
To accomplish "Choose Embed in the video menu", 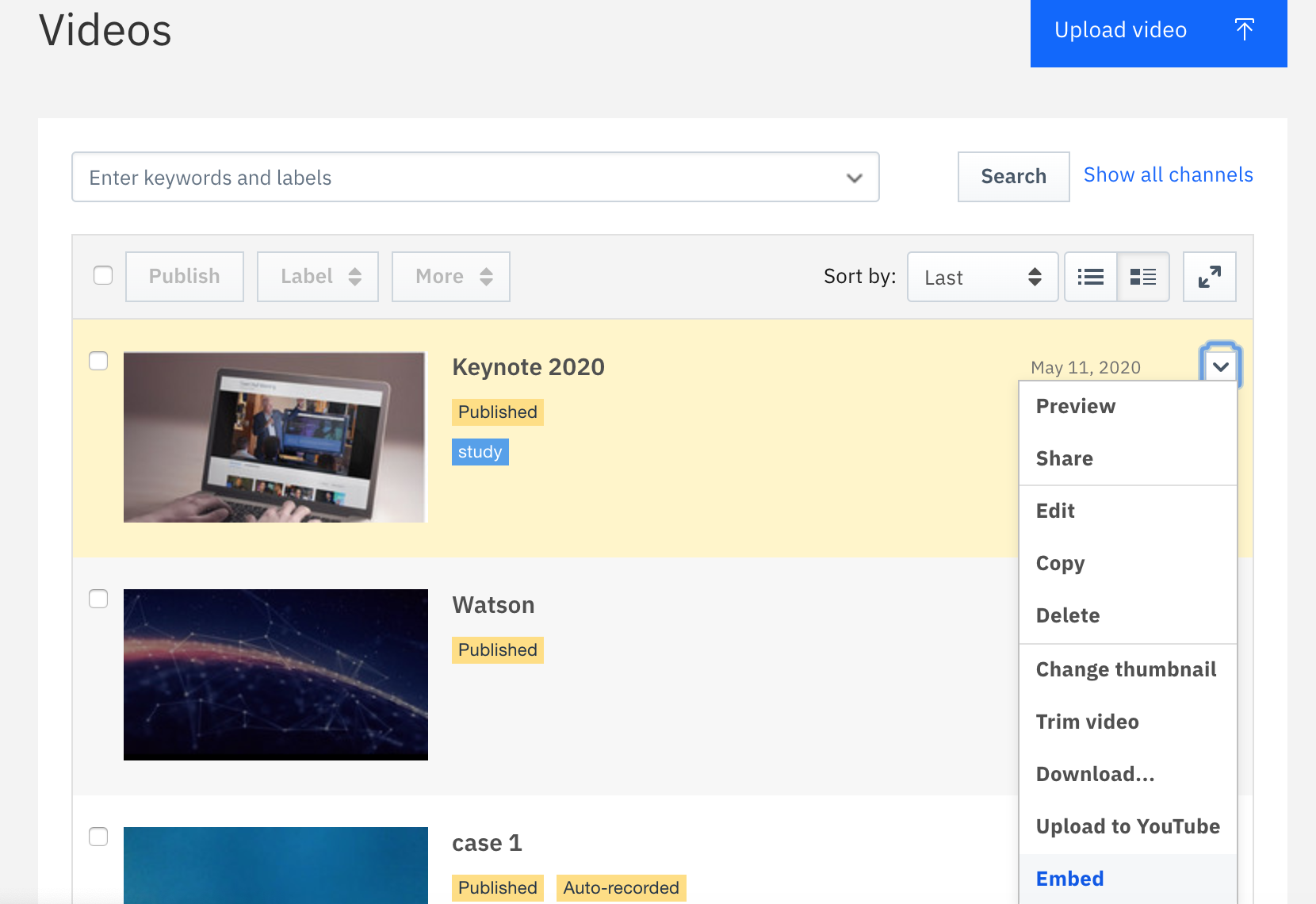I will click(x=1128, y=879).
